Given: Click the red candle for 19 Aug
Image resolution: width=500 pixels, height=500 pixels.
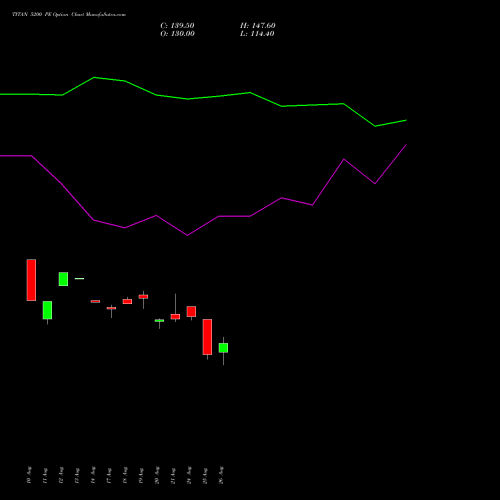Looking at the screenshot, I should (143, 296).
